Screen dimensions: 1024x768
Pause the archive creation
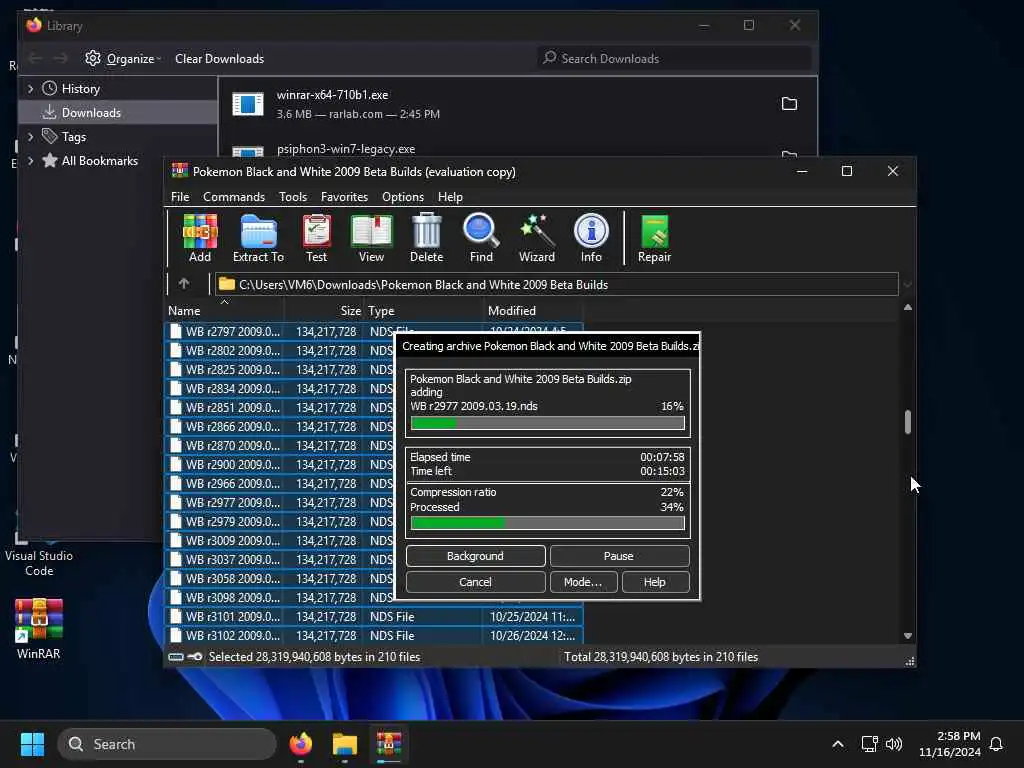619,556
